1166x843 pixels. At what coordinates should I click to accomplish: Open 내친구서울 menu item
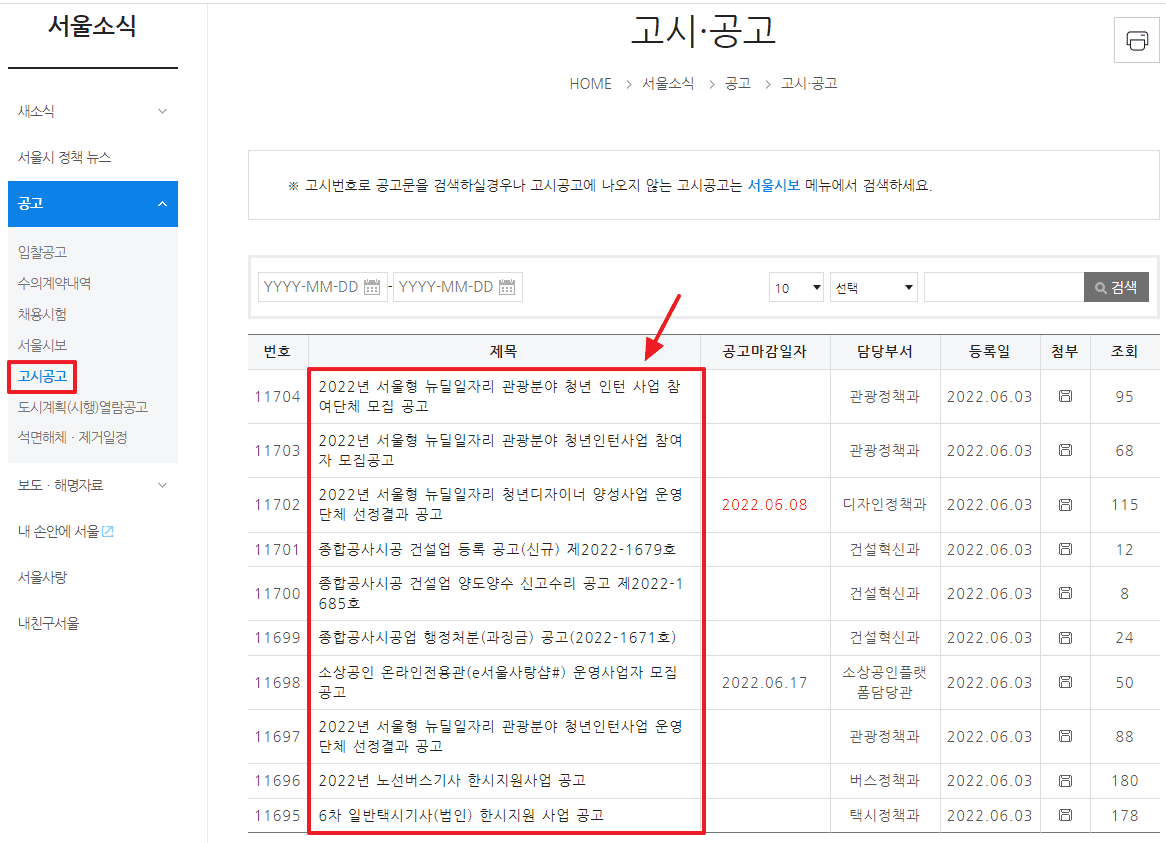(48, 624)
